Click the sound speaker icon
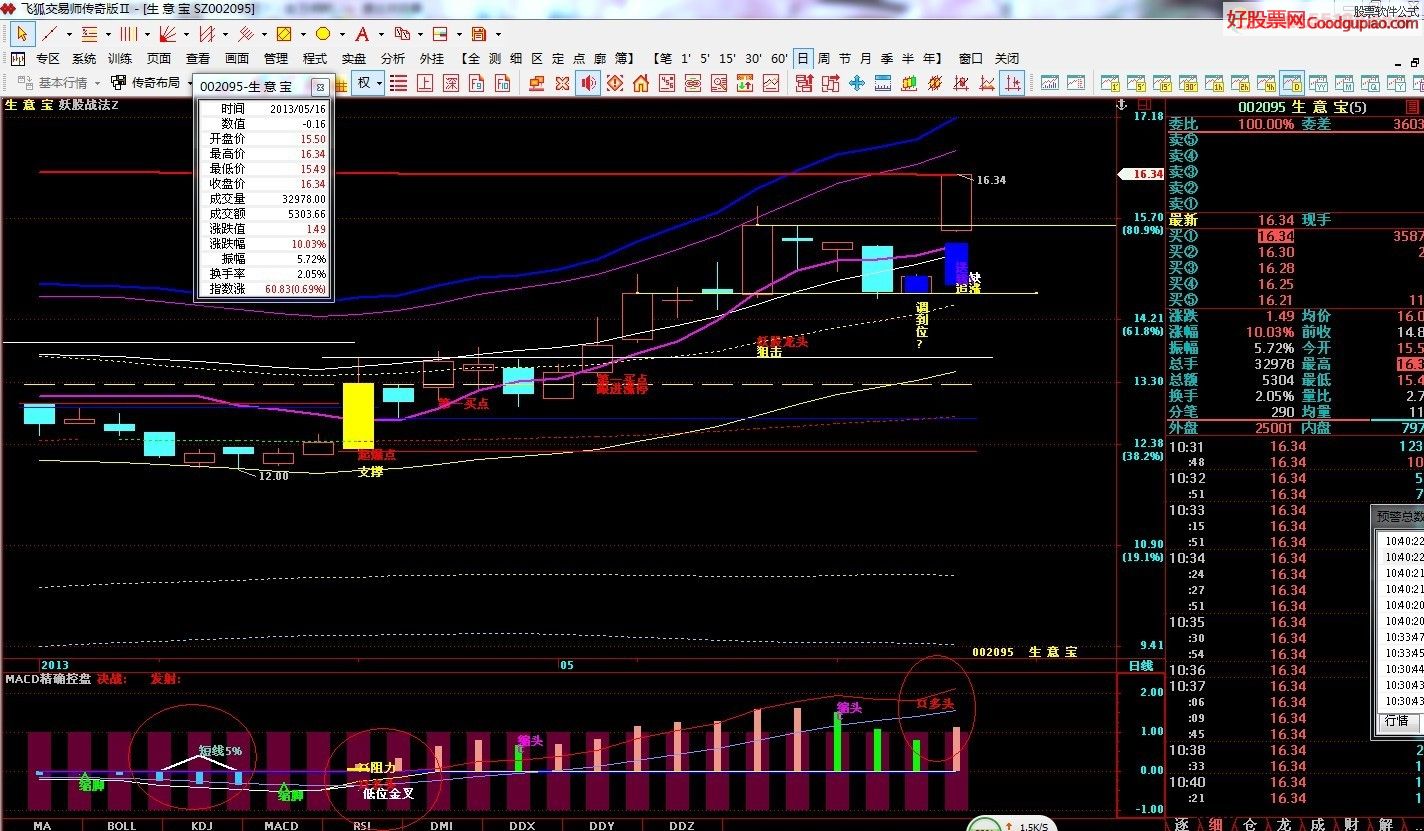The image size is (1424, 831). 589,83
